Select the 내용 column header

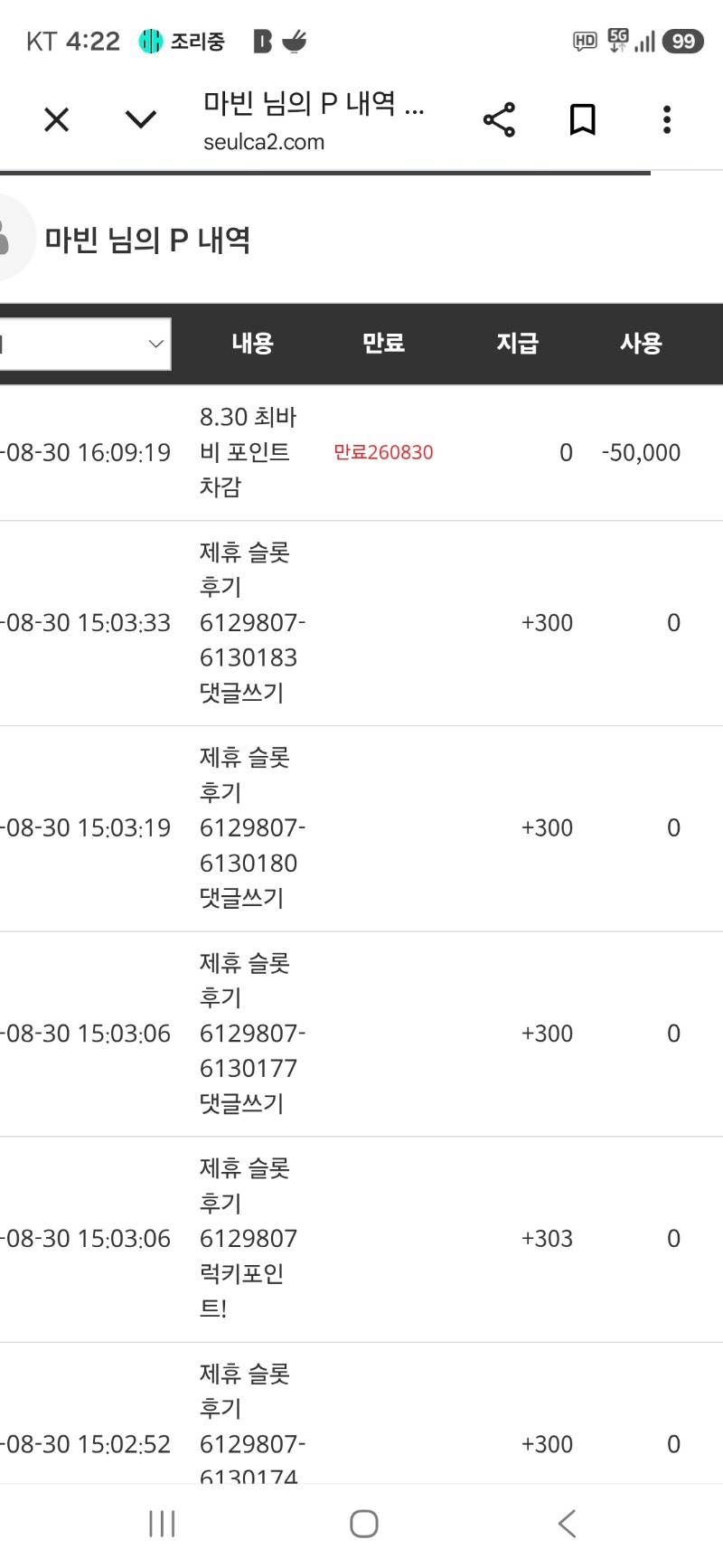pos(252,344)
